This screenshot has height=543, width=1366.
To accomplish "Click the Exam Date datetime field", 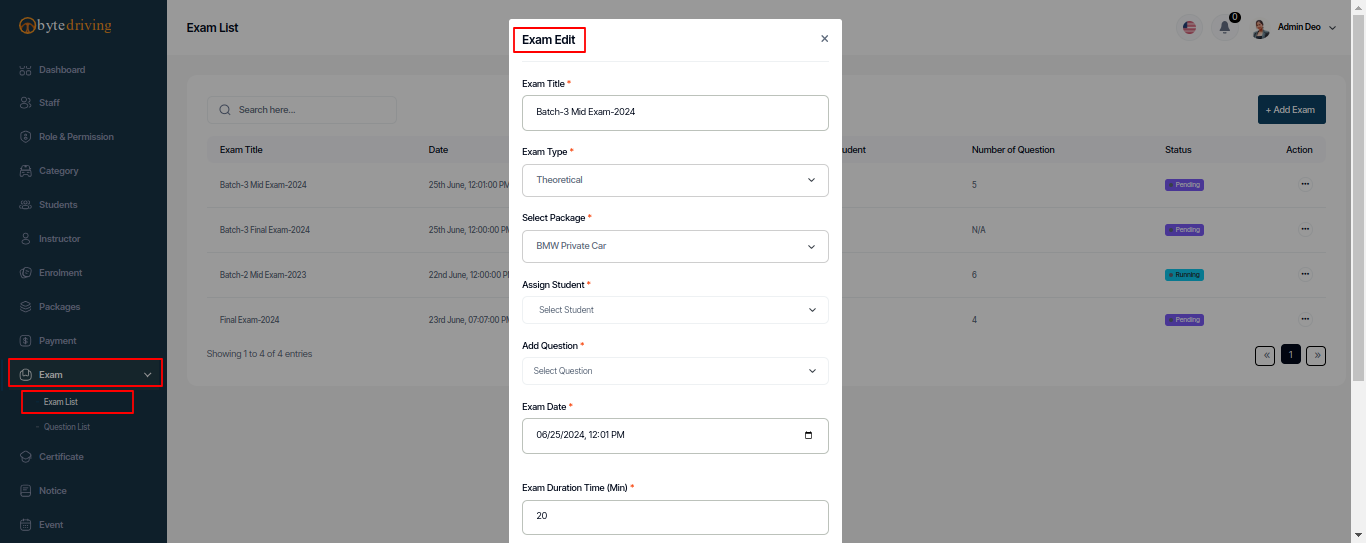I will tap(675, 435).
